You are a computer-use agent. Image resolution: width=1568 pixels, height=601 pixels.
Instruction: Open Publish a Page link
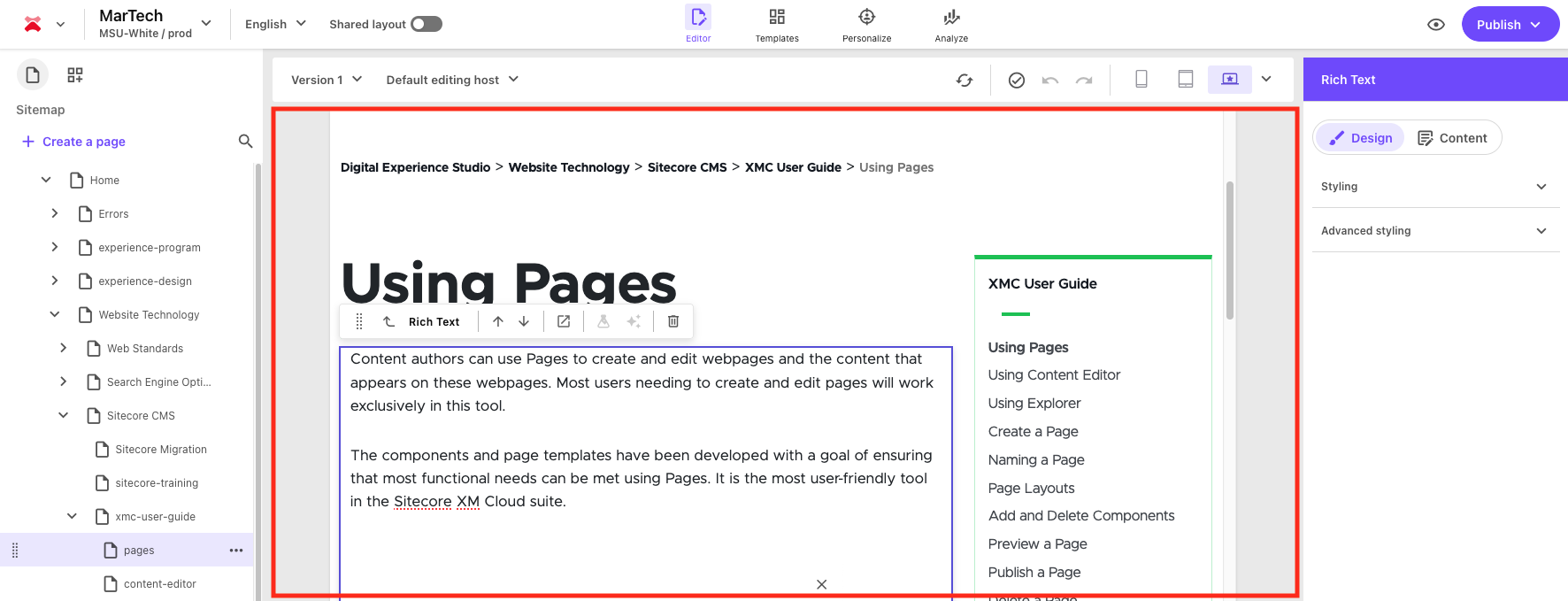(1034, 573)
